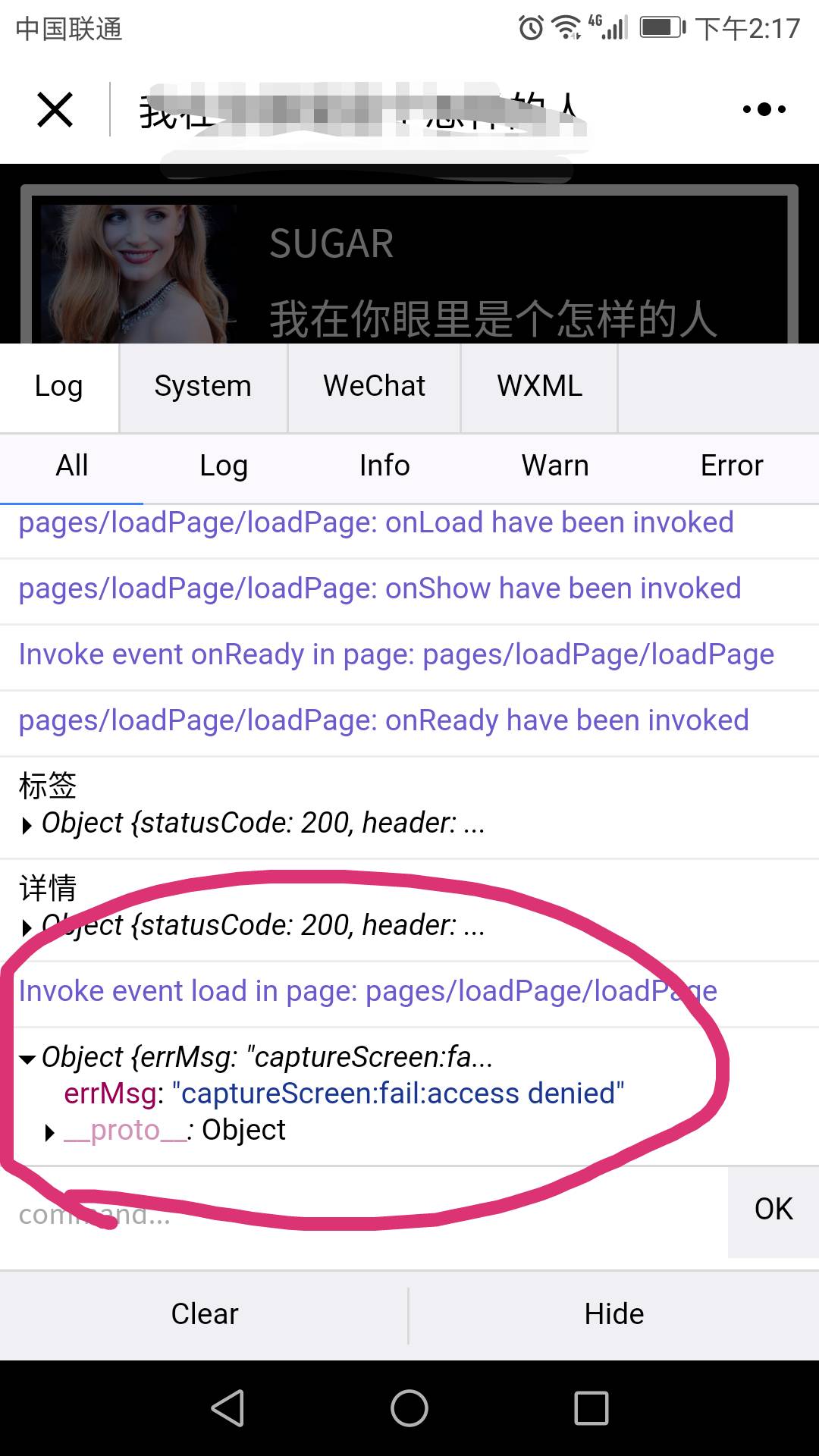819x1456 pixels.
Task: Open the WXML tab
Action: 540,387
